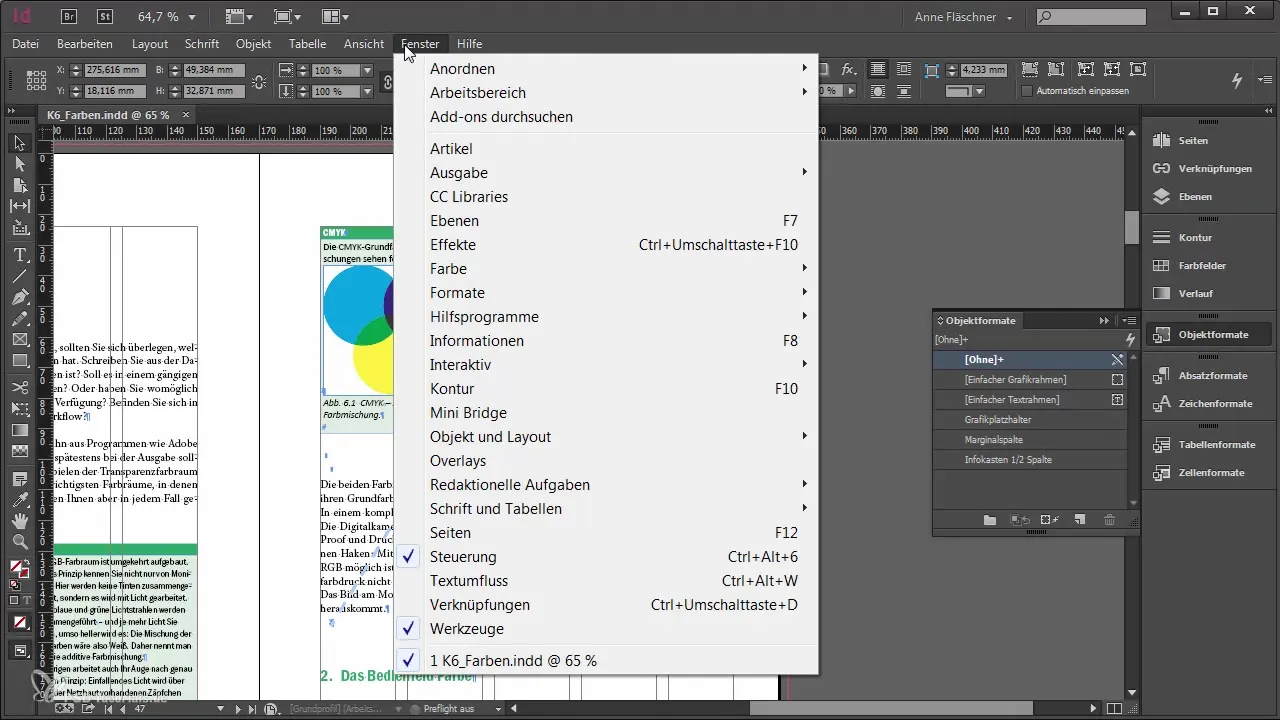Select the Rectangle Frame tool
This screenshot has width=1280, height=720.
20,340
